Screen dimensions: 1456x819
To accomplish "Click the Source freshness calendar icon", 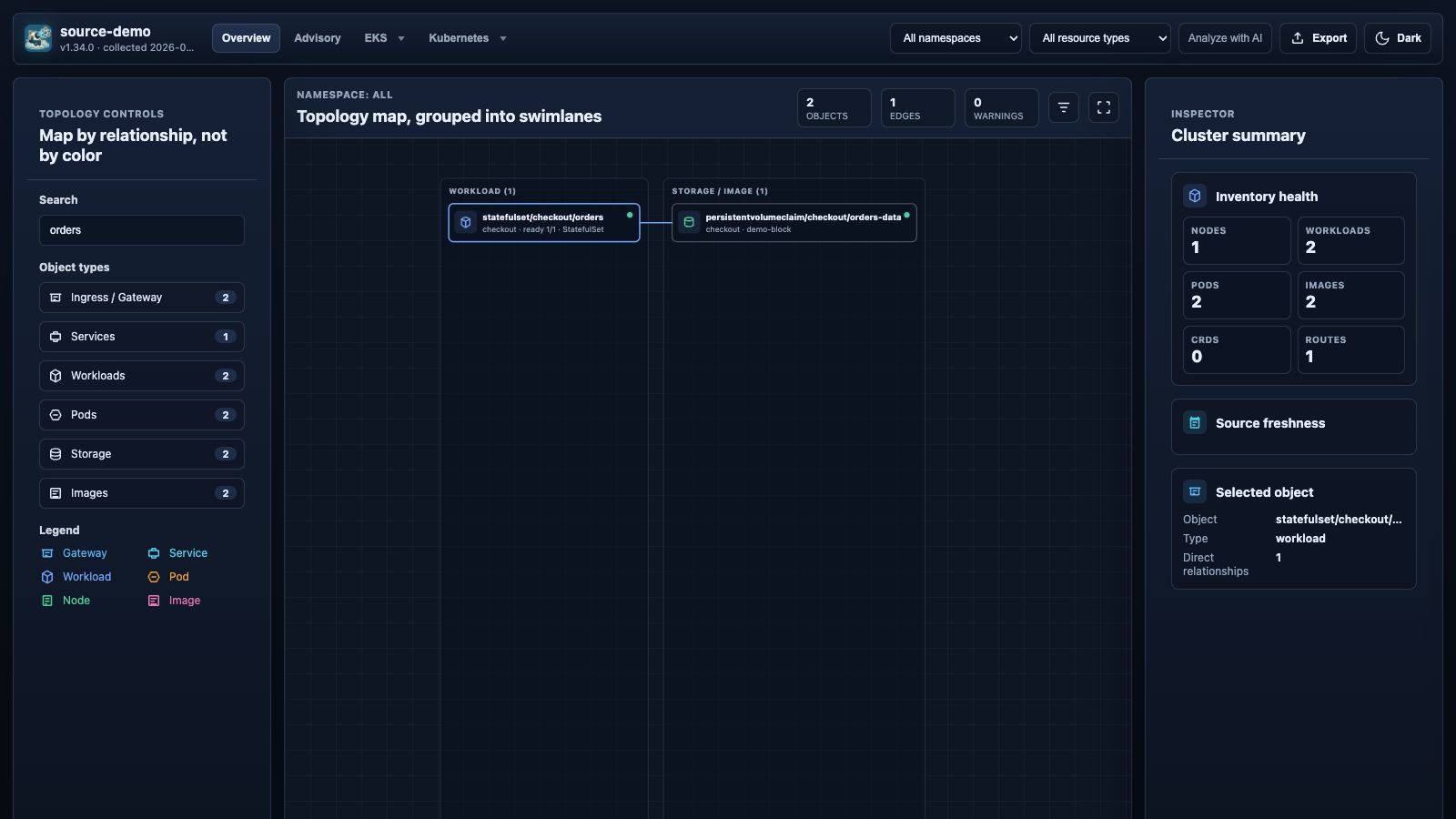I will 1195,422.
